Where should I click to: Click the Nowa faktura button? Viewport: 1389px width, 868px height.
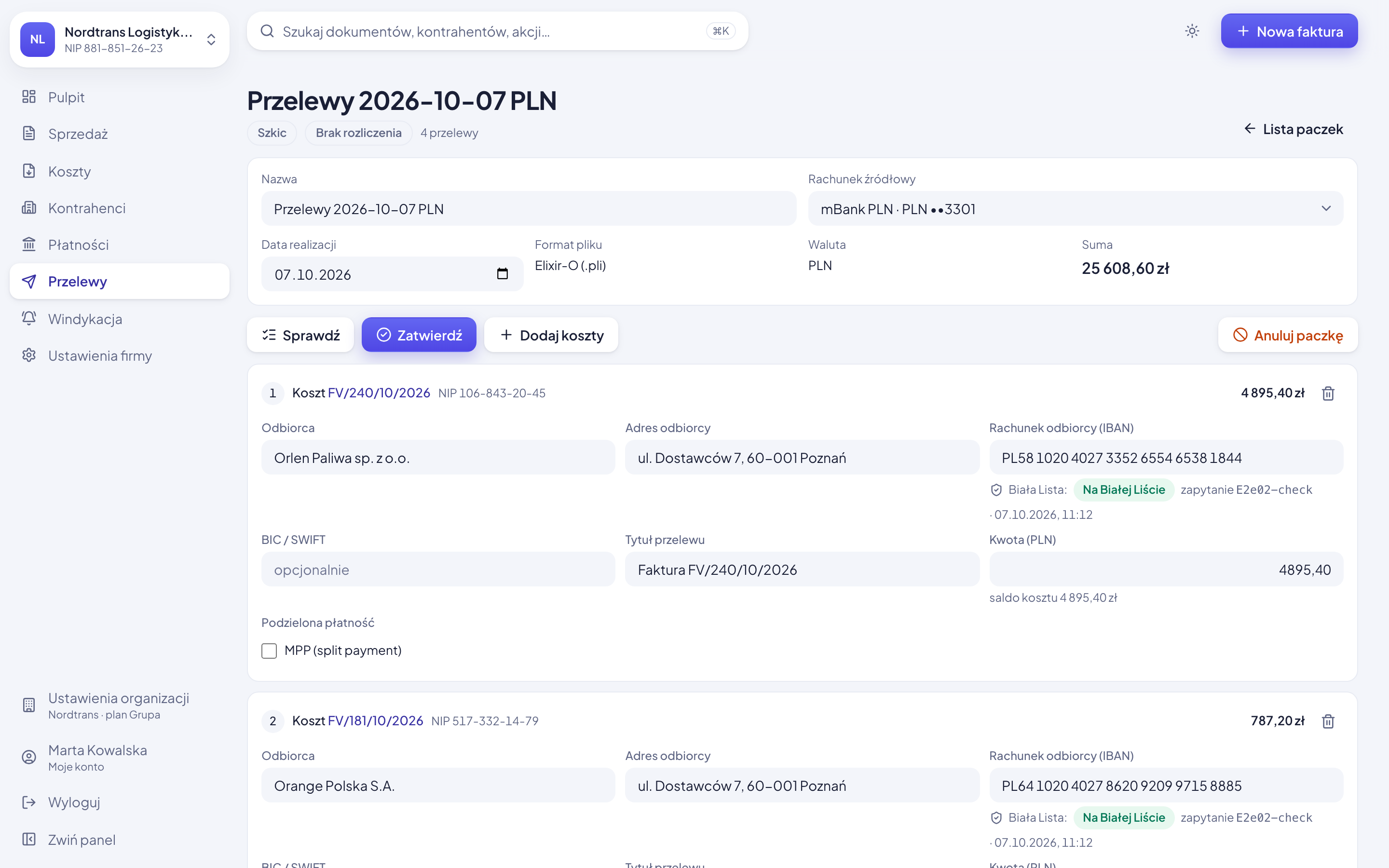click(1289, 31)
